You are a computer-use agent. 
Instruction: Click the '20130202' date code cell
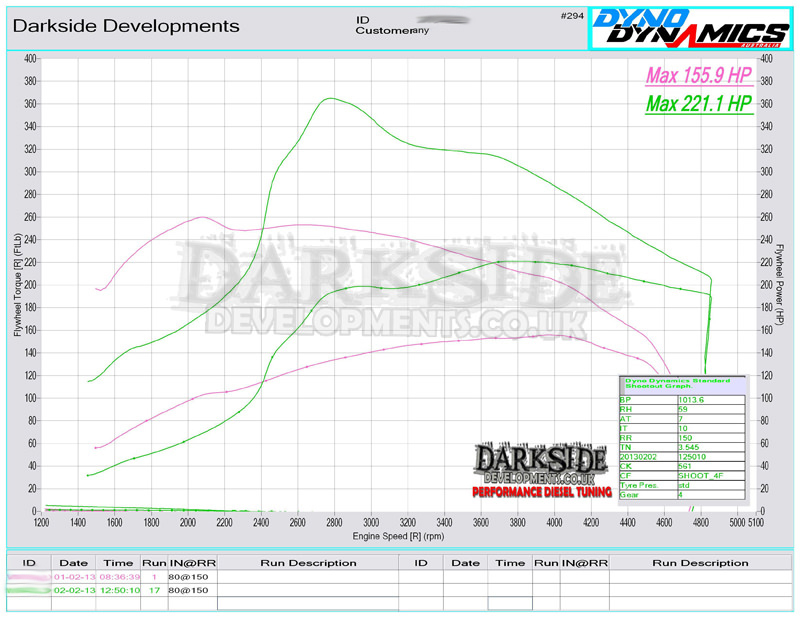point(638,457)
